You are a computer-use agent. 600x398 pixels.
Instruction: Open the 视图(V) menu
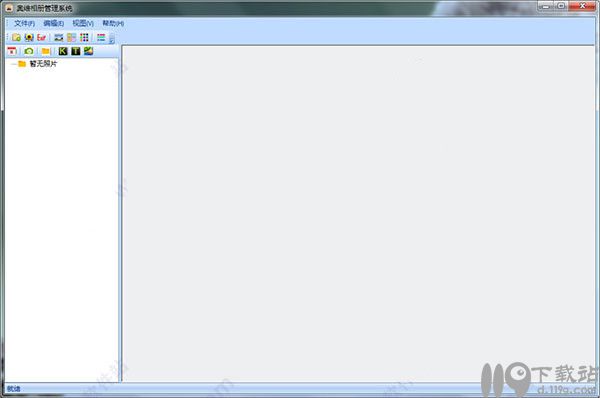[83, 23]
